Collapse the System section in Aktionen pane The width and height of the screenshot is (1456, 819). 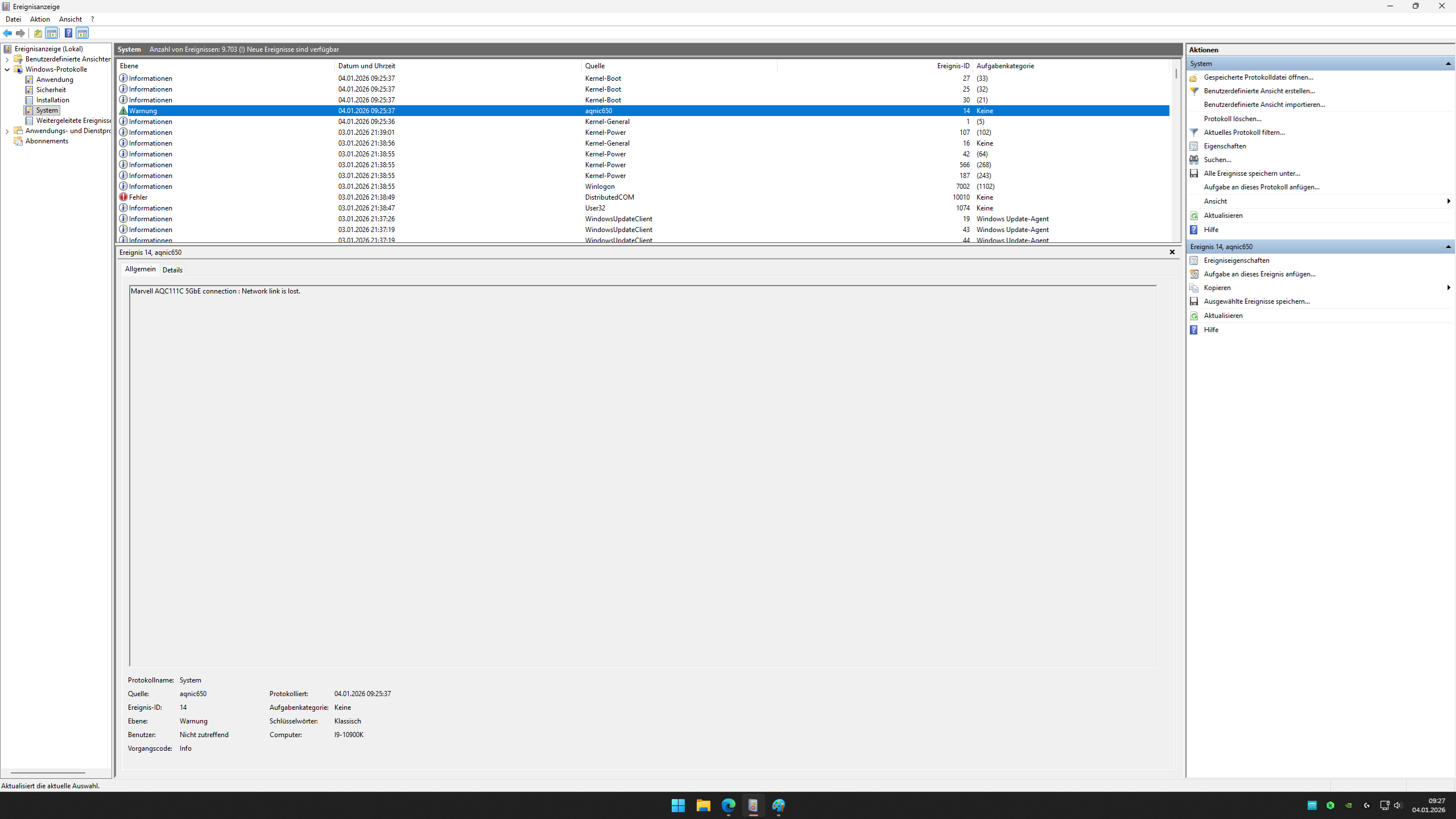click(1448, 64)
